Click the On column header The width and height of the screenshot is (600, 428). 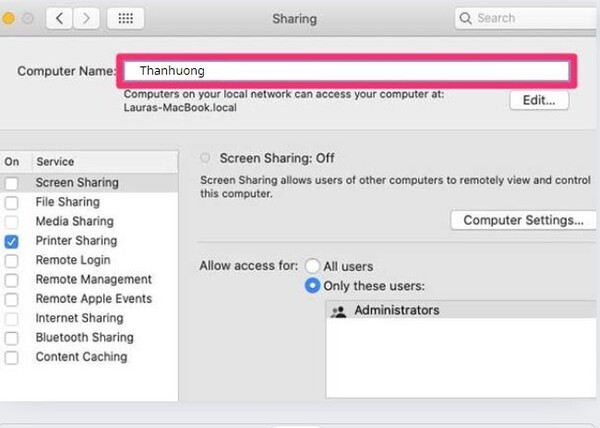[15, 161]
